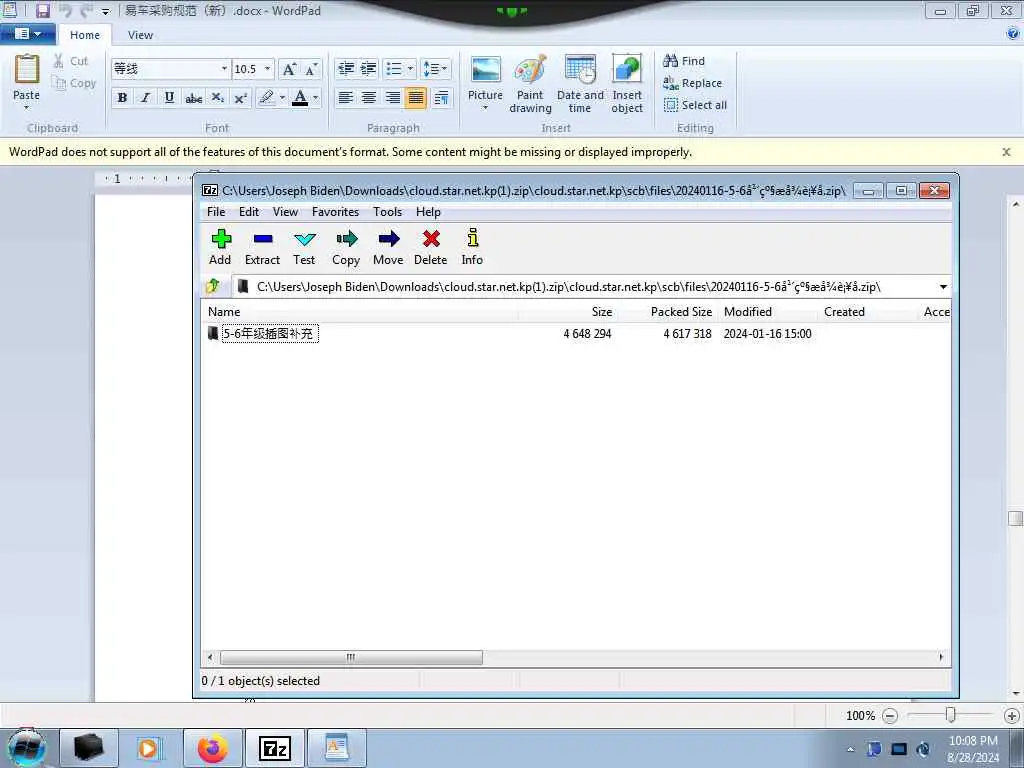Expand the 7-Zip address path dropdown

pyautogui.click(x=943, y=287)
